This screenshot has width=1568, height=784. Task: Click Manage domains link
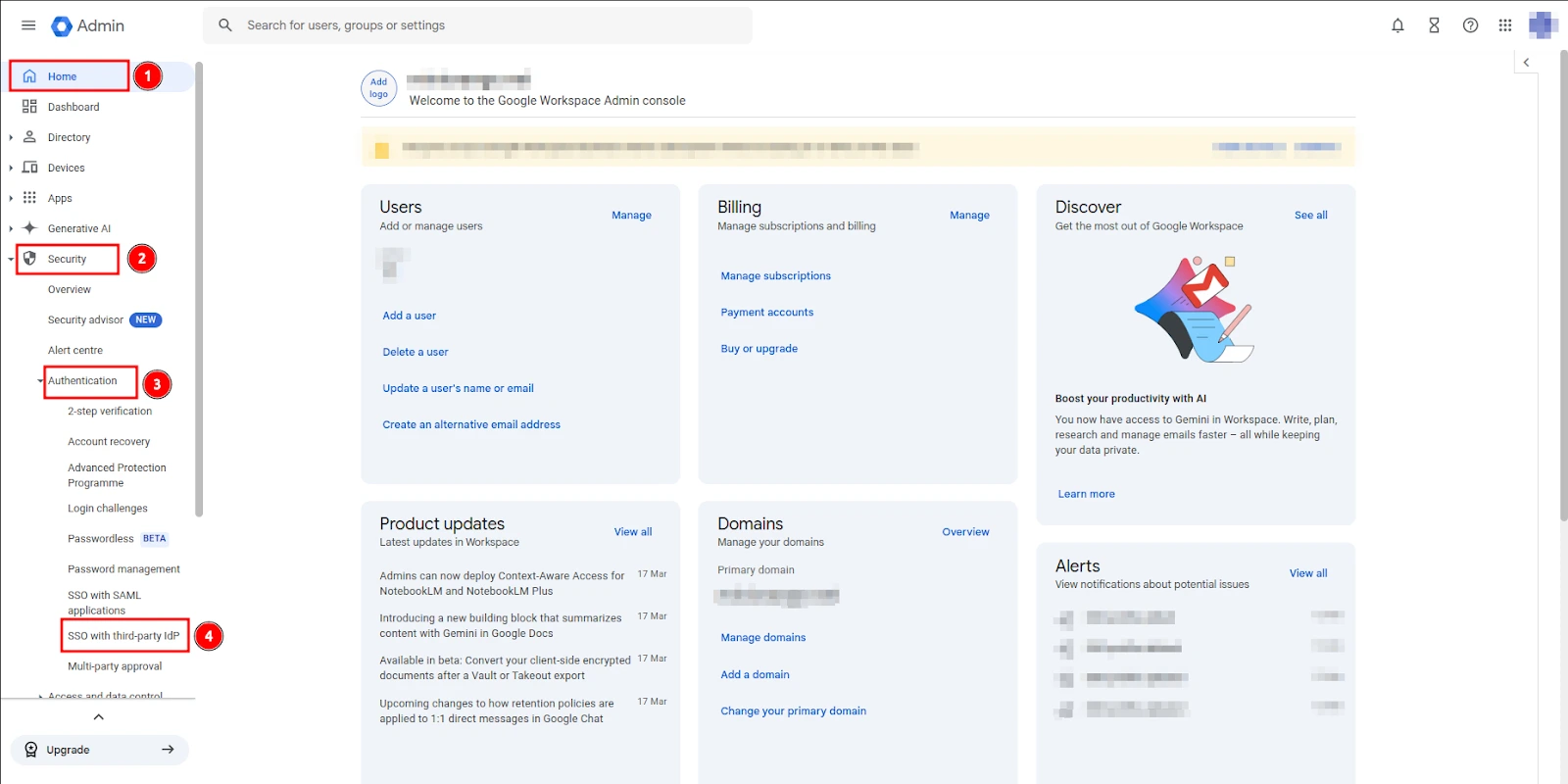point(763,638)
